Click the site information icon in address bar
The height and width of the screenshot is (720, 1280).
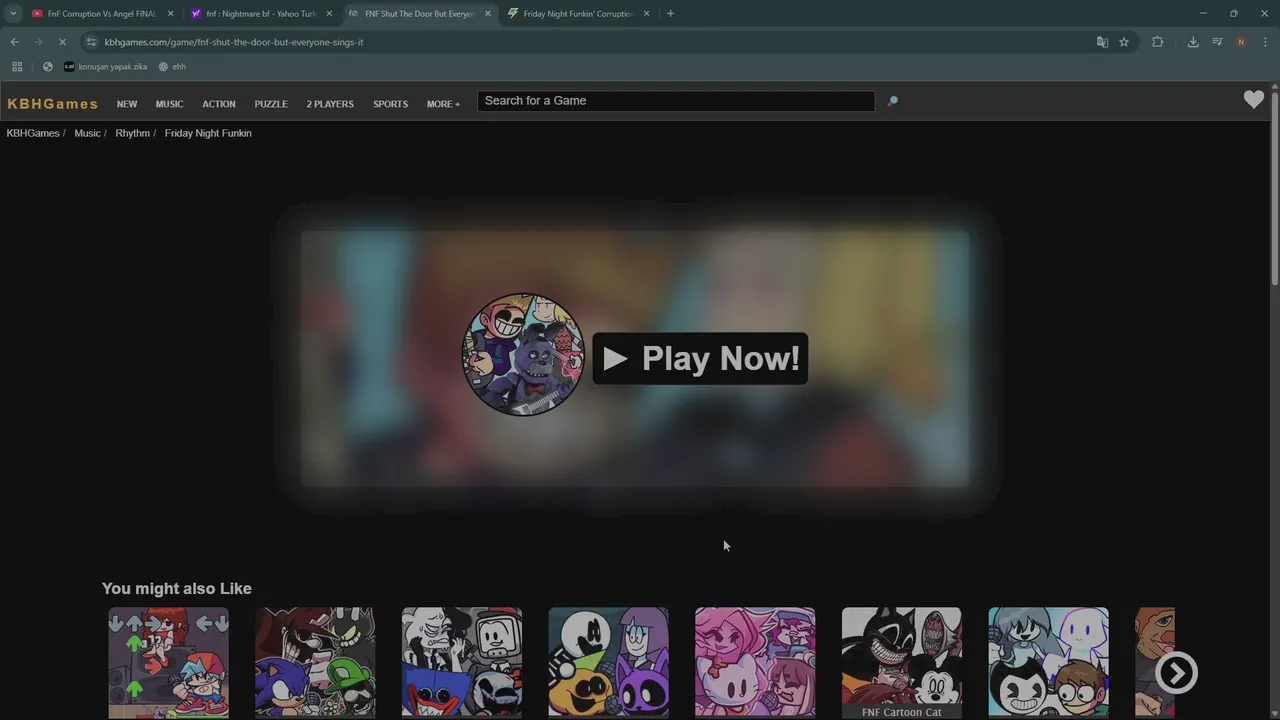coord(91,42)
